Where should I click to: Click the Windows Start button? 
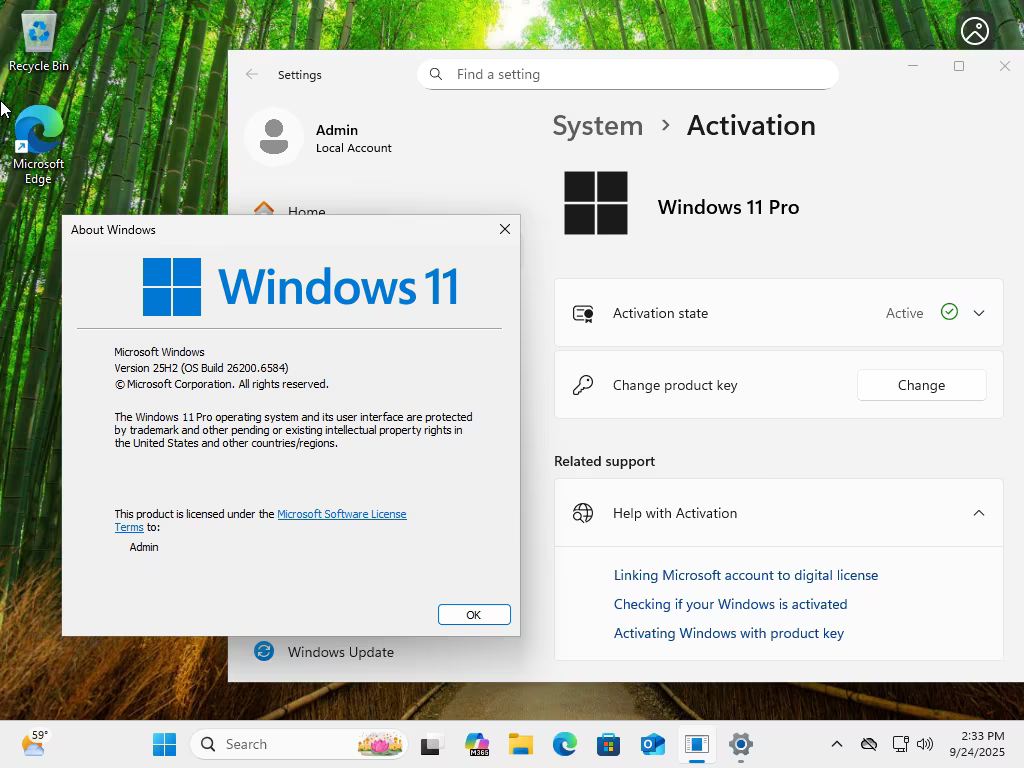tap(164, 744)
